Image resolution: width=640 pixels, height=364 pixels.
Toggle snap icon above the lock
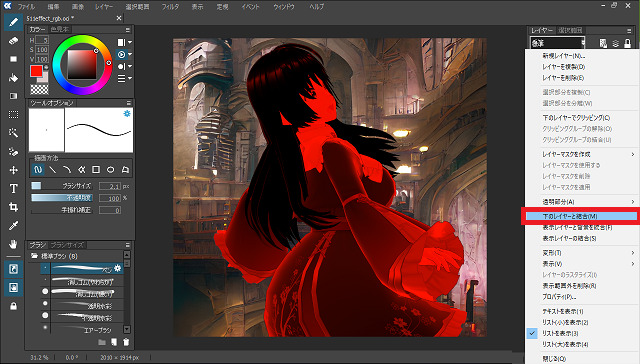coord(13,288)
